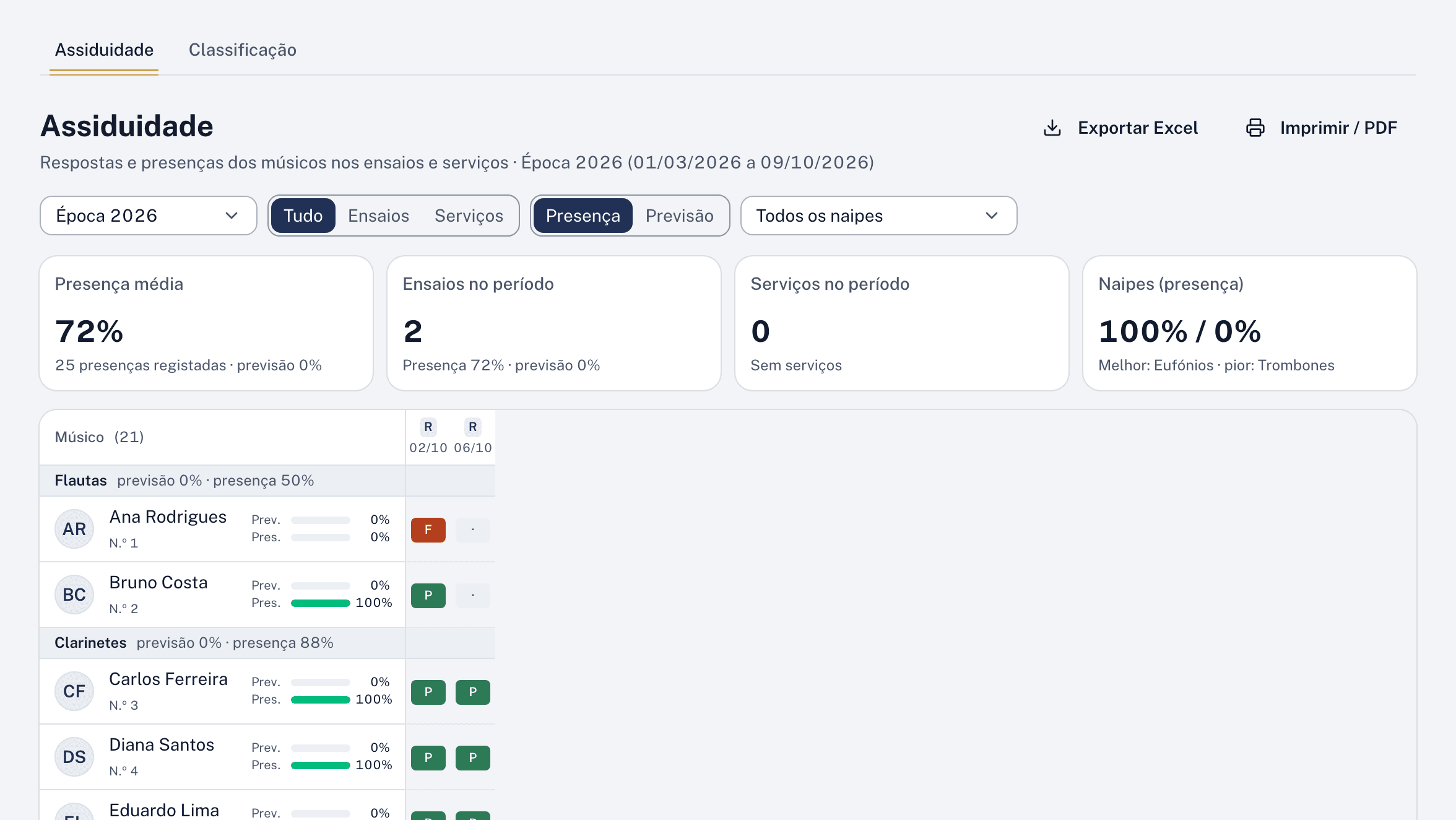Open the CF avatar of Carlos Ferreira
Viewport: 1456px width, 820px height.
point(74,691)
